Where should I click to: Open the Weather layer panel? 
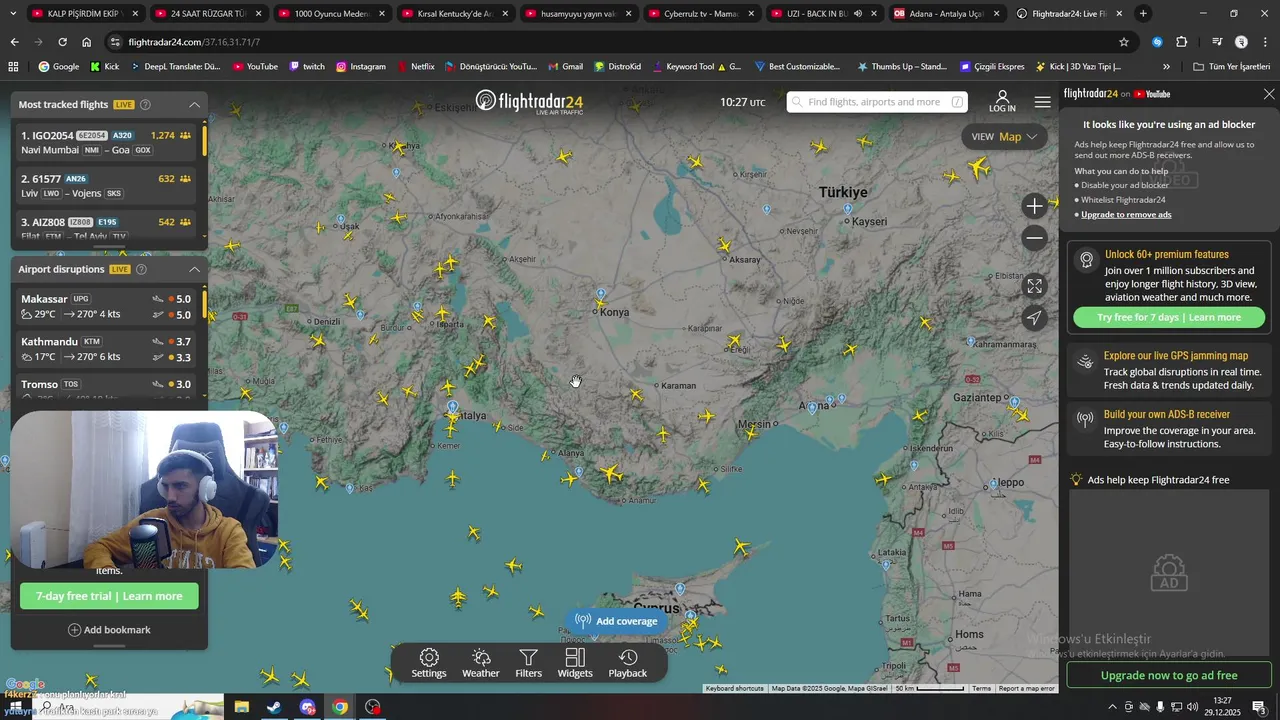481,663
